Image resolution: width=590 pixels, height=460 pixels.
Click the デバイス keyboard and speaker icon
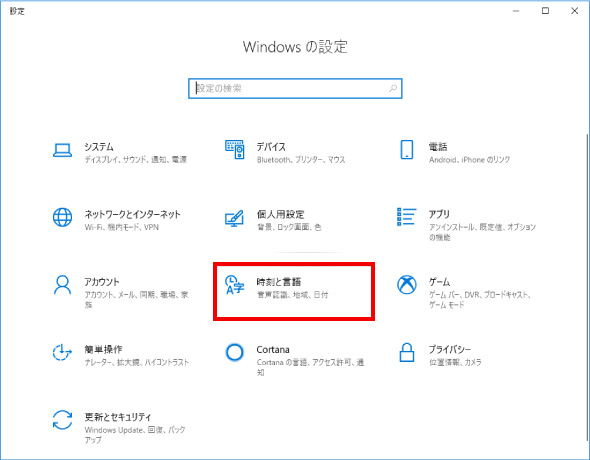tap(235, 149)
